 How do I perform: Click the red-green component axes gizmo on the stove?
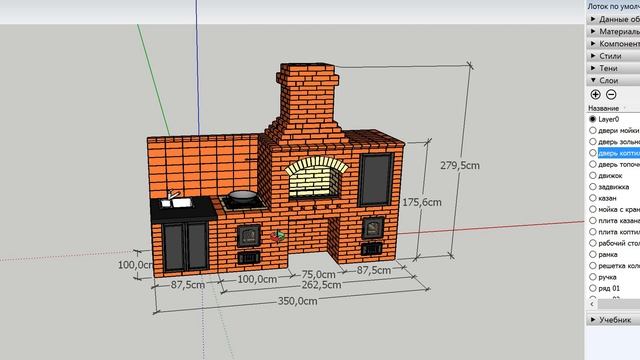[x=278, y=236]
